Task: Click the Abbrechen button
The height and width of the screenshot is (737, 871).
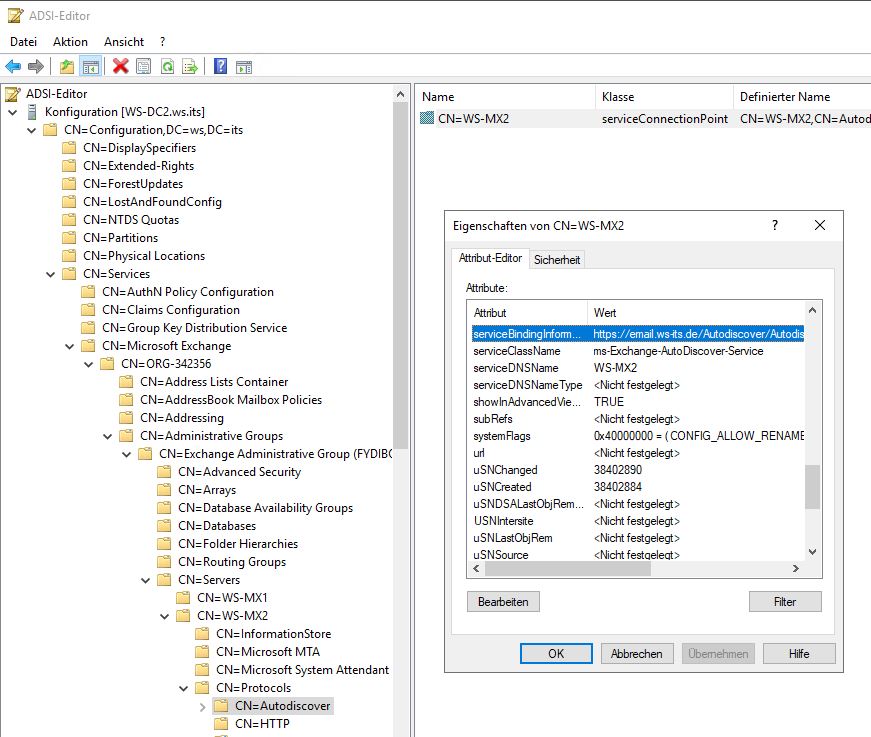Action: [x=637, y=654]
